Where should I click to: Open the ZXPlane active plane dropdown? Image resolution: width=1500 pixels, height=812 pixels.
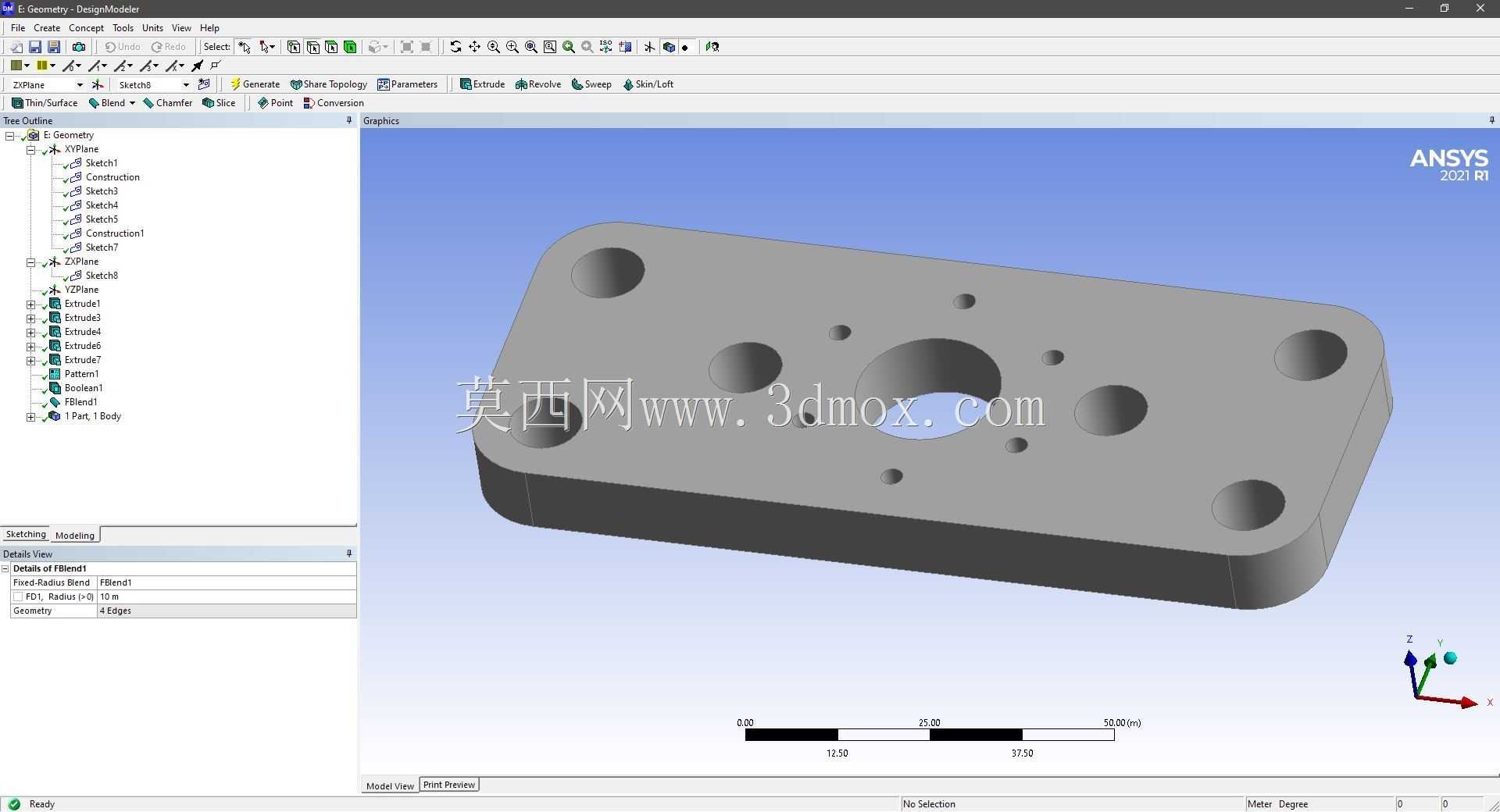tap(80, 85)
